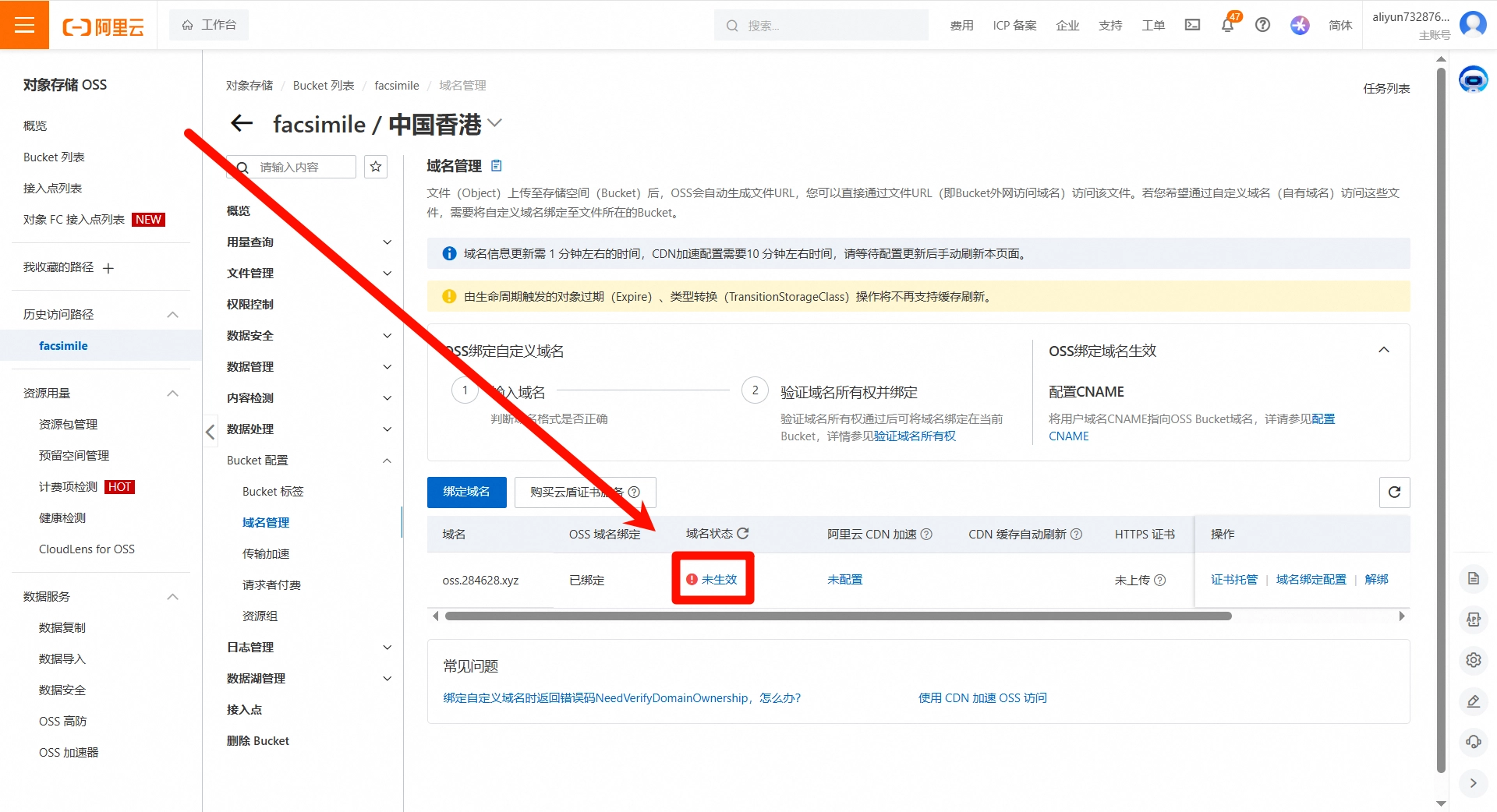
Task: Open notifications bell with 47 badge
Action: pos(1227,25)
